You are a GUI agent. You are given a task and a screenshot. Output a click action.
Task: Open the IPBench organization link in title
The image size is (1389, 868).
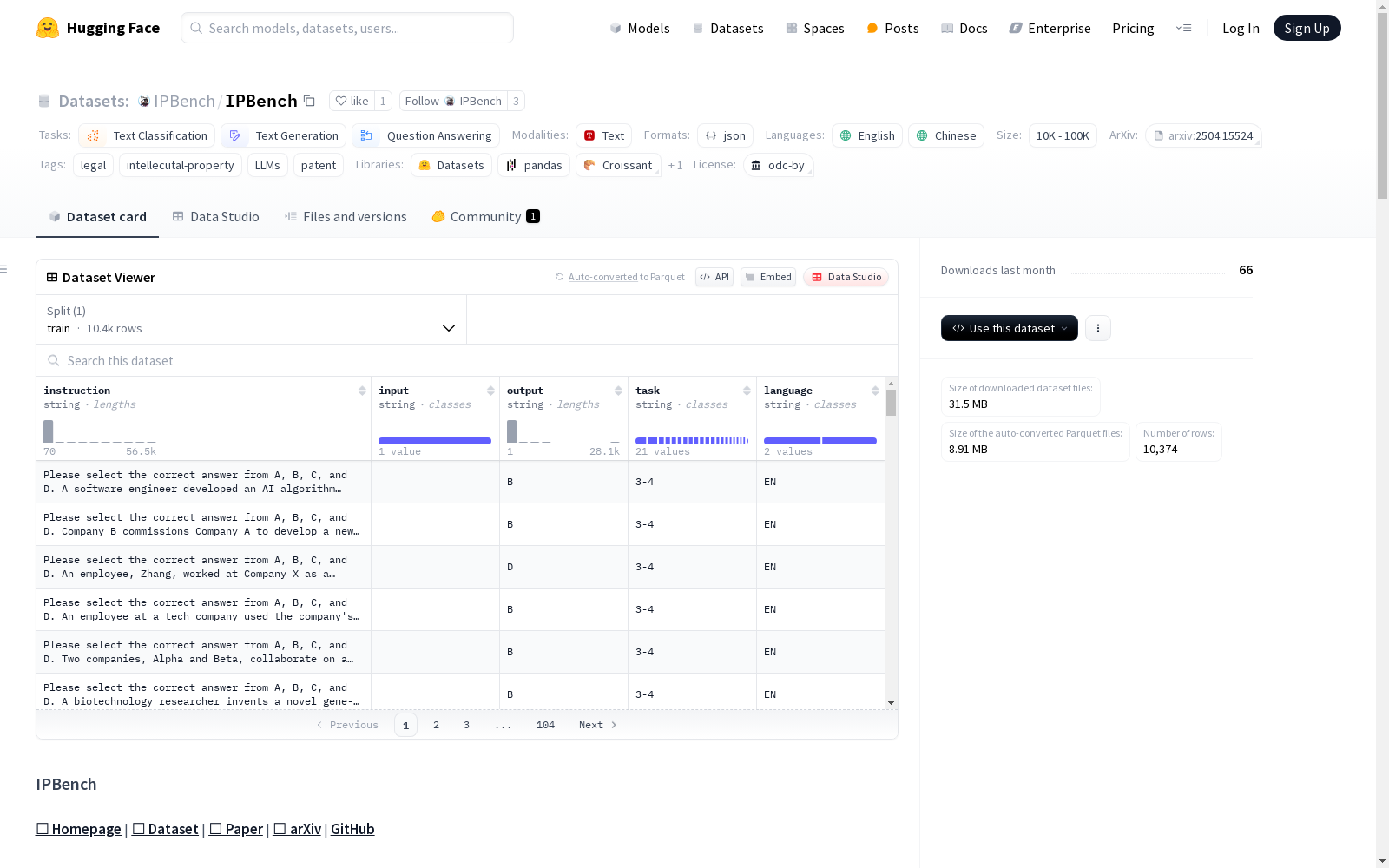(x=184, y=101)
